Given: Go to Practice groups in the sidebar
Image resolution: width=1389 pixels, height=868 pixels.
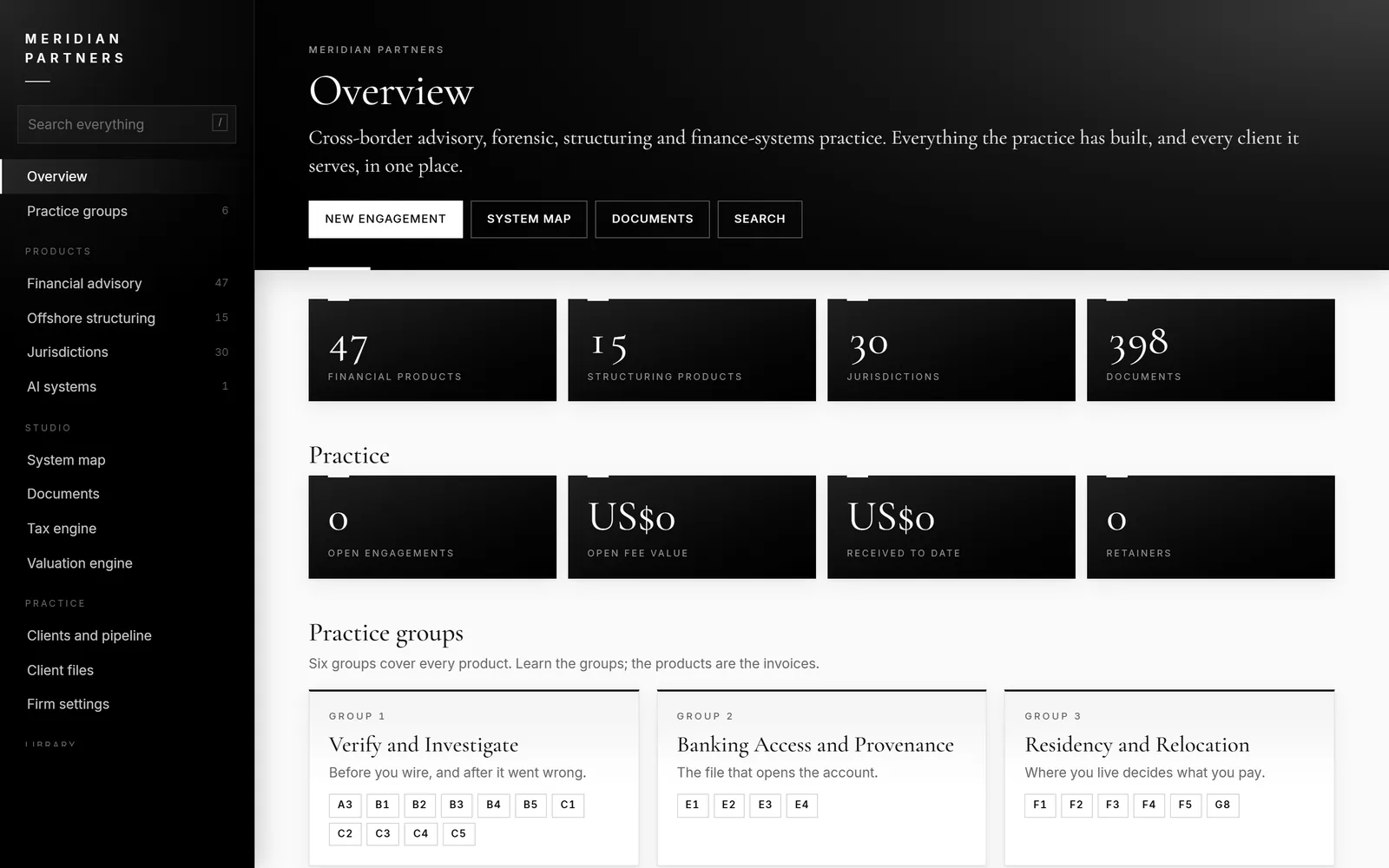Looking at the screenshot, I should coord(127,211).
